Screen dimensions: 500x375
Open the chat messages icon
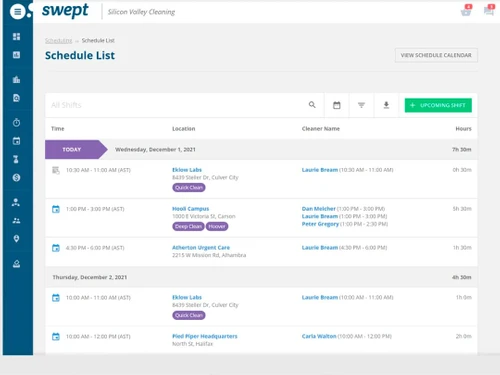point(489,10)
